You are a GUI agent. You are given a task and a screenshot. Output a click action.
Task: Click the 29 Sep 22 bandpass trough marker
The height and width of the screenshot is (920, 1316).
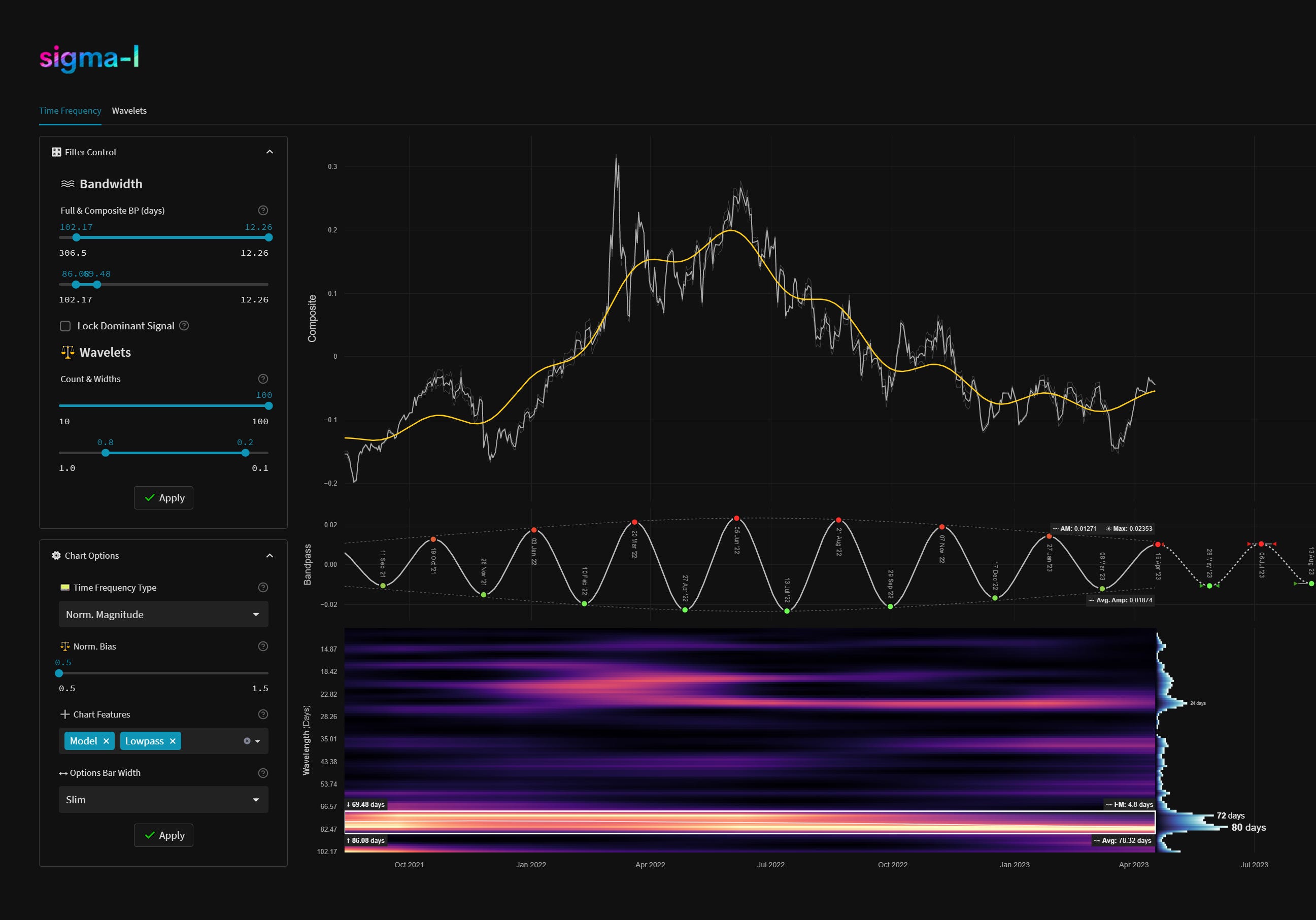tap(890, 606)
